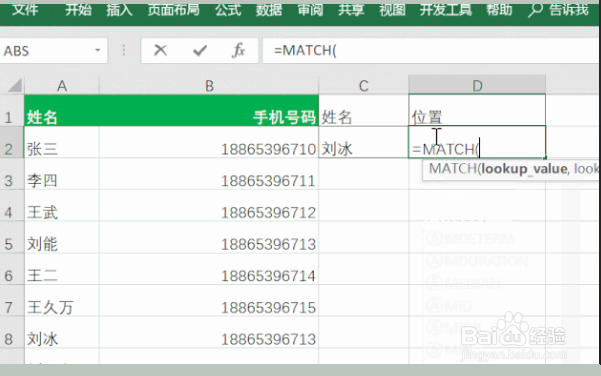Open the Tell Me search magnifier
601x376 pixels.
(535, 10)
